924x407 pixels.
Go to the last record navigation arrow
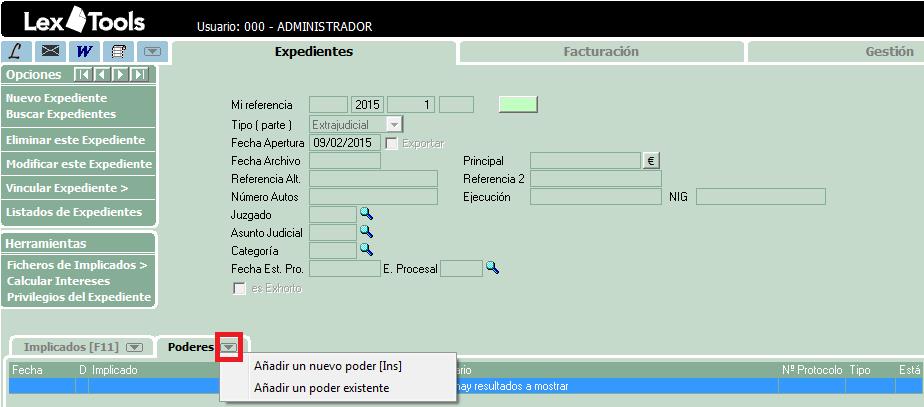pyautogui.click(x=139, y=75)
